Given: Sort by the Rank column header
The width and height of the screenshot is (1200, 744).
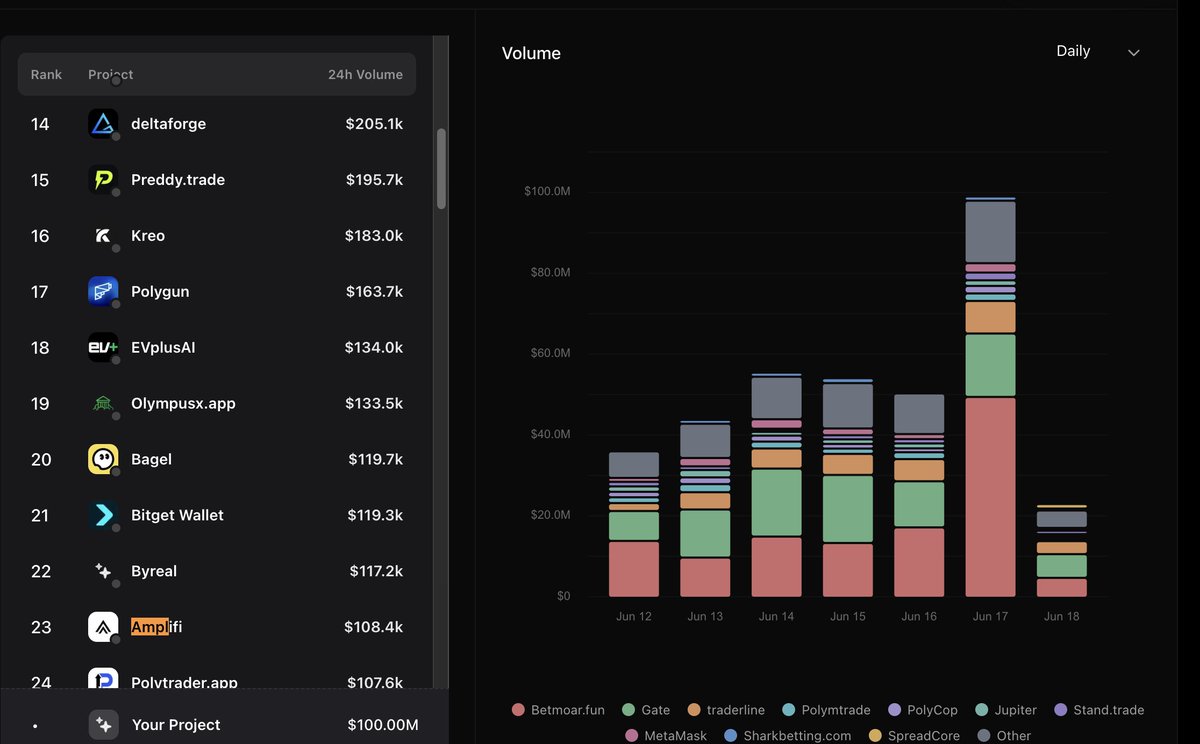Looking at the screenshot, I should [46, 74].
